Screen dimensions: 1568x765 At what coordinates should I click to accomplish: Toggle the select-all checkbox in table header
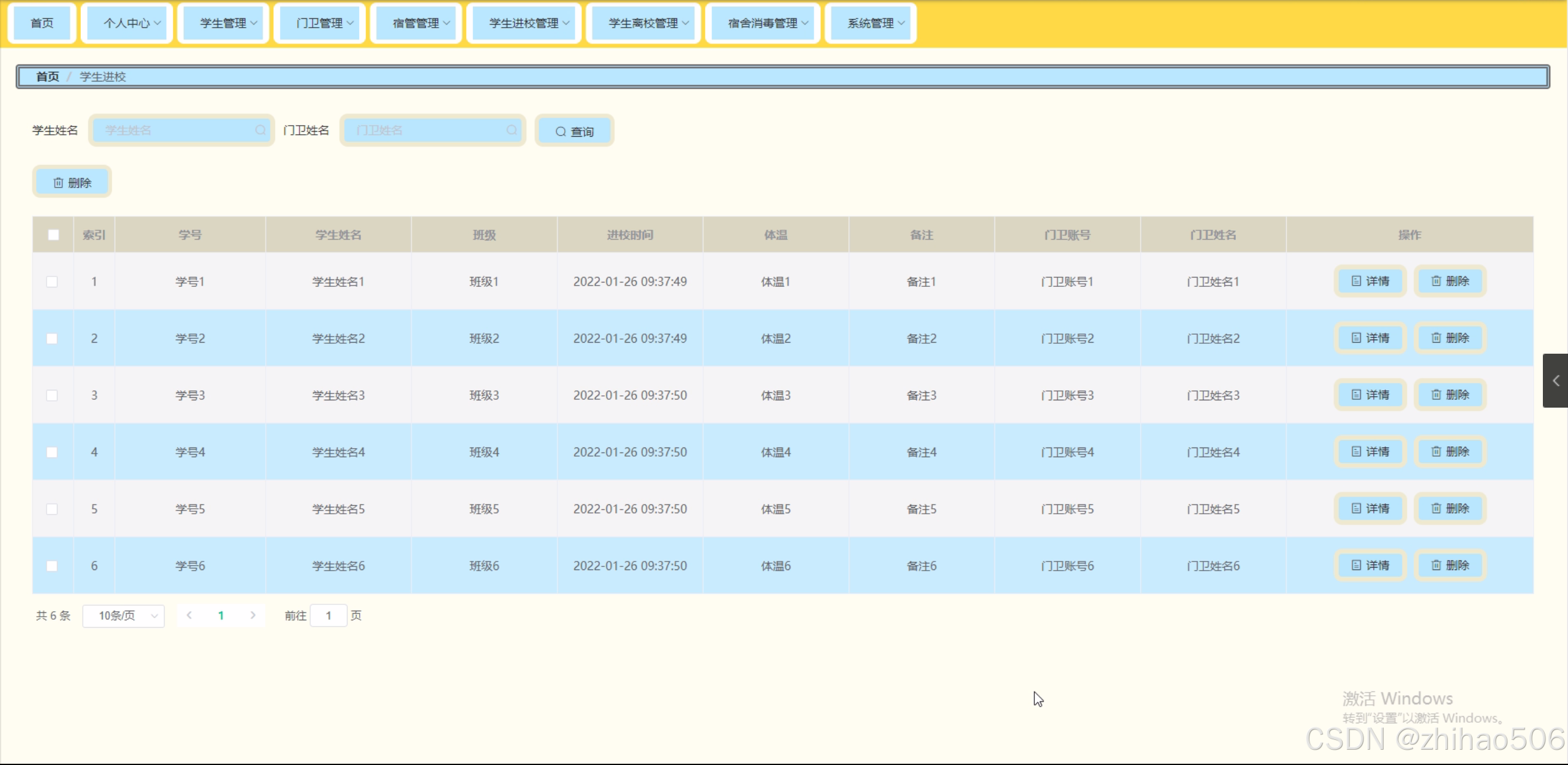(53, 235)
